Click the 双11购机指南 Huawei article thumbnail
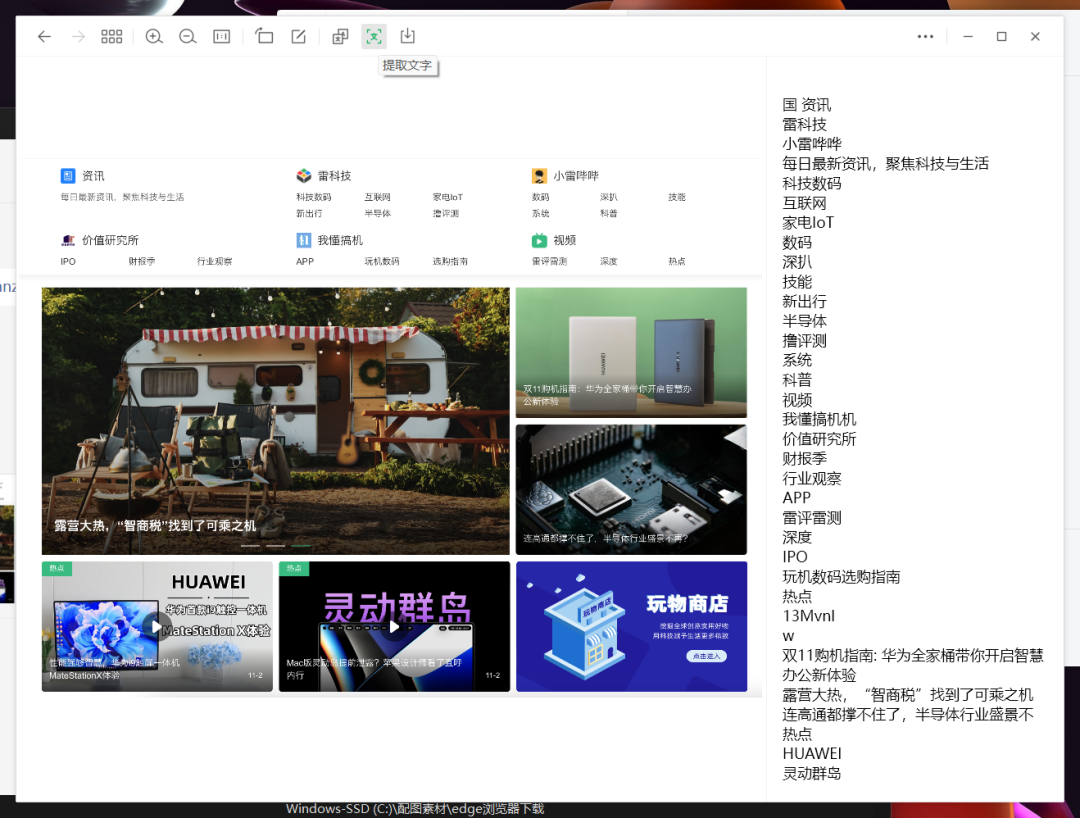 click(x=631, y=352)
